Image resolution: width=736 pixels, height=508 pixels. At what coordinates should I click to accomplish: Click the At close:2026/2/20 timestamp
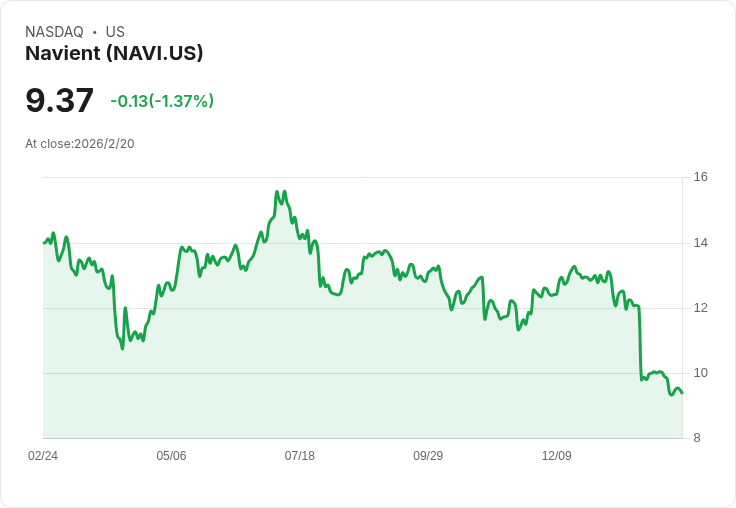(x=80, y=144)
